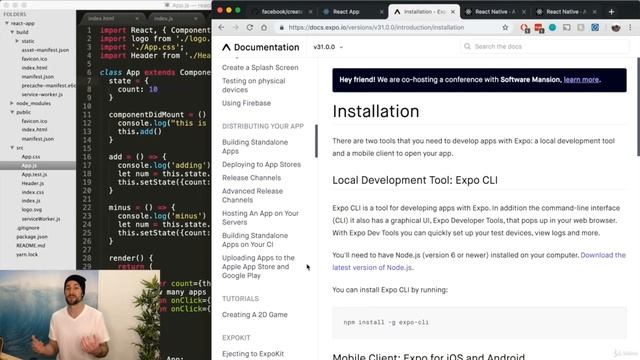Screen dimensions: 640x360
Task: Open 'Deploying to App Stores' sidebar link
Action: pyautogui.click(x=261, y=164)
